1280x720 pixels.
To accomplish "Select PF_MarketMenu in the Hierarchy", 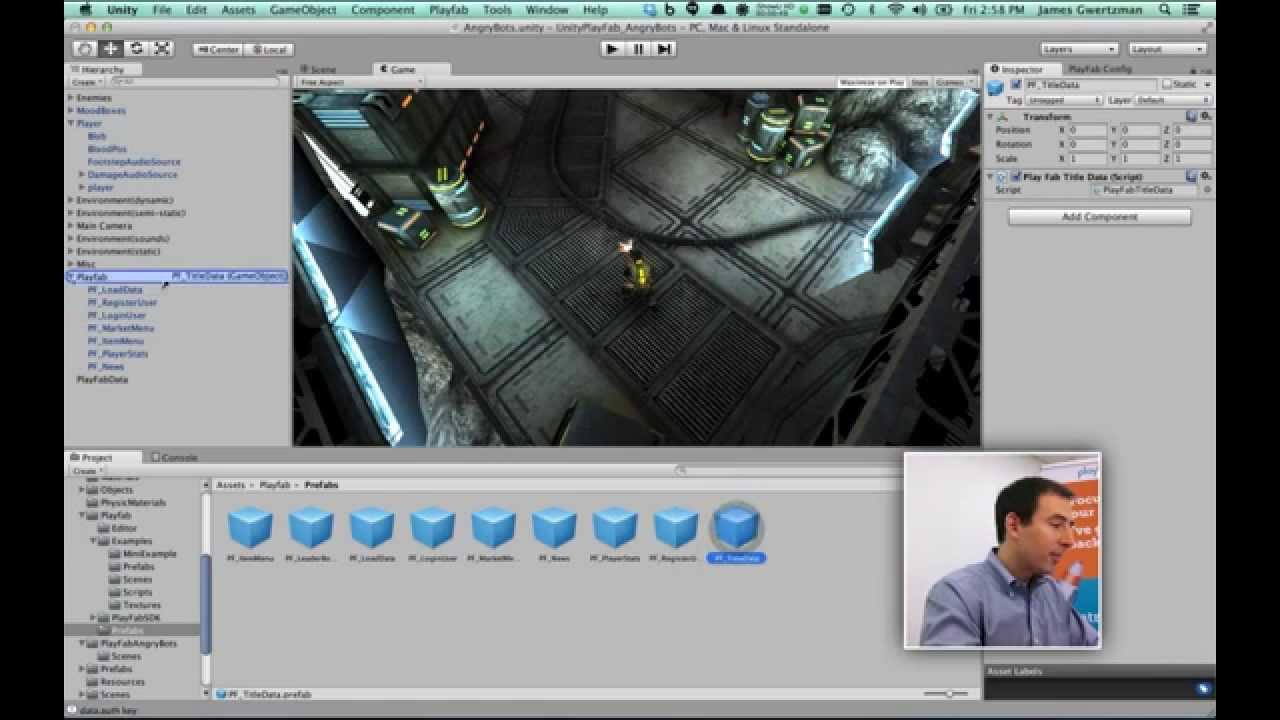I will (121, 328).
